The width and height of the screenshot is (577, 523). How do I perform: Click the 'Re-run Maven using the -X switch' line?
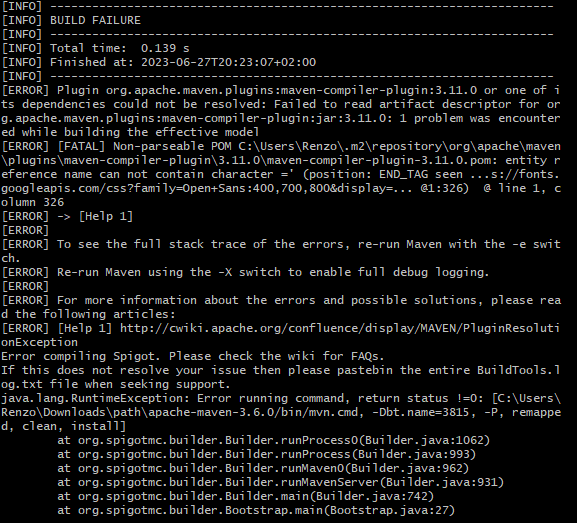click(245, 272)
